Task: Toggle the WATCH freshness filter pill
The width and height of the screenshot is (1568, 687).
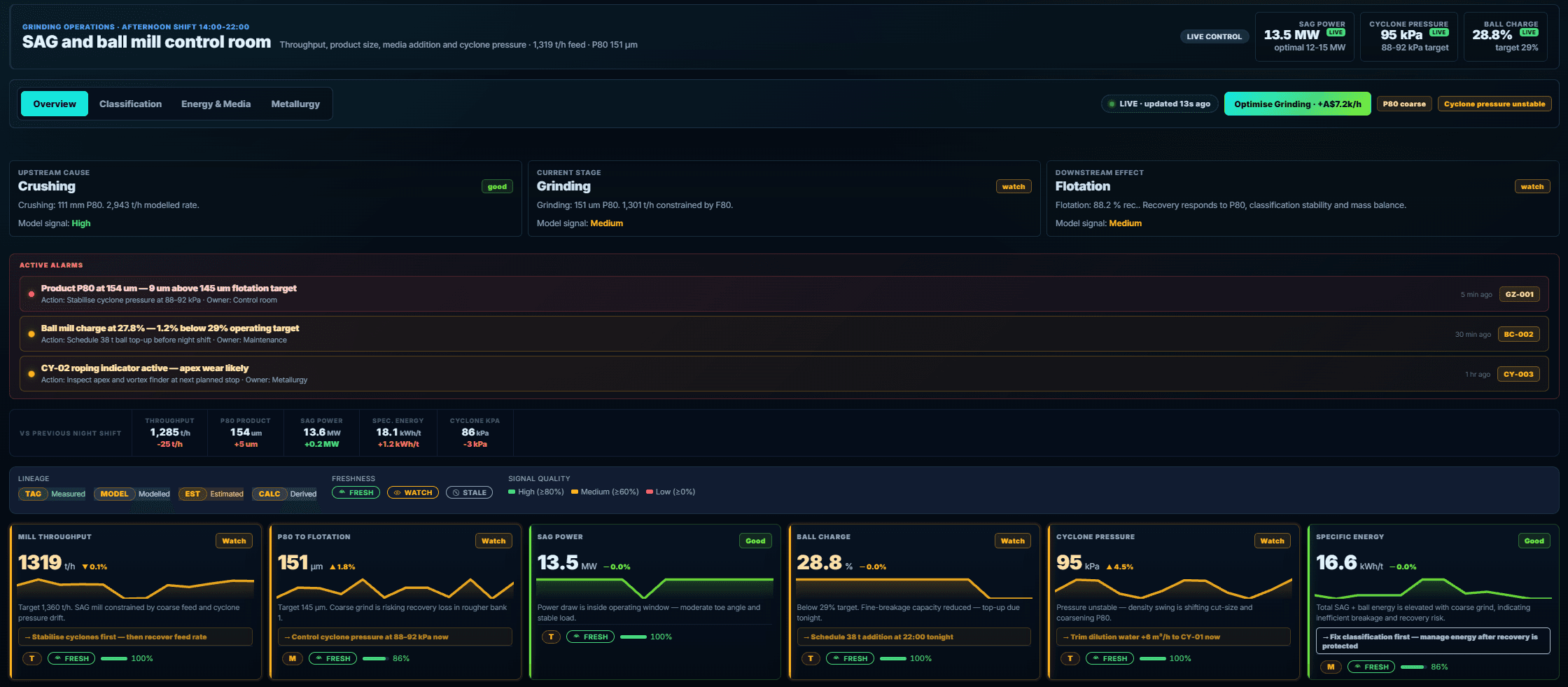Action: [413, 492]
